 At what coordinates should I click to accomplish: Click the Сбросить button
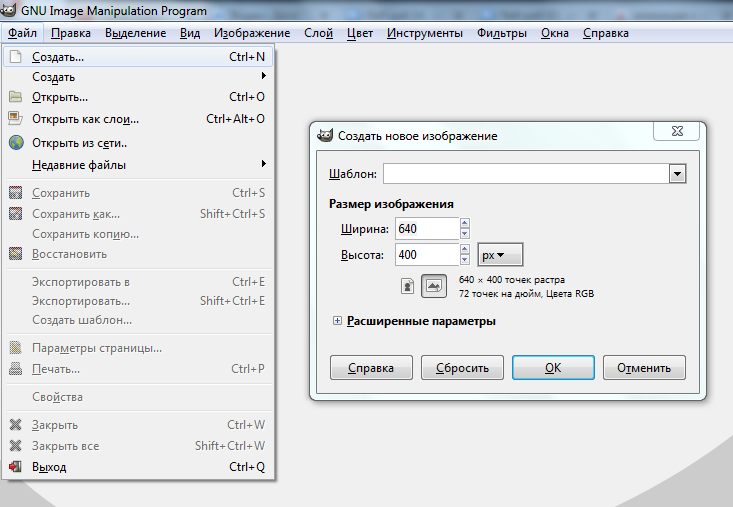(462, 368)
